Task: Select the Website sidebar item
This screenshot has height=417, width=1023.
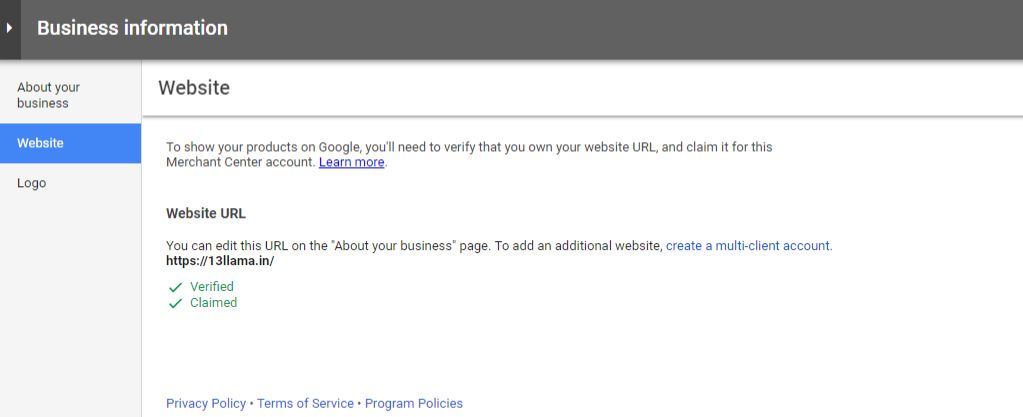Action: point(70,143)
